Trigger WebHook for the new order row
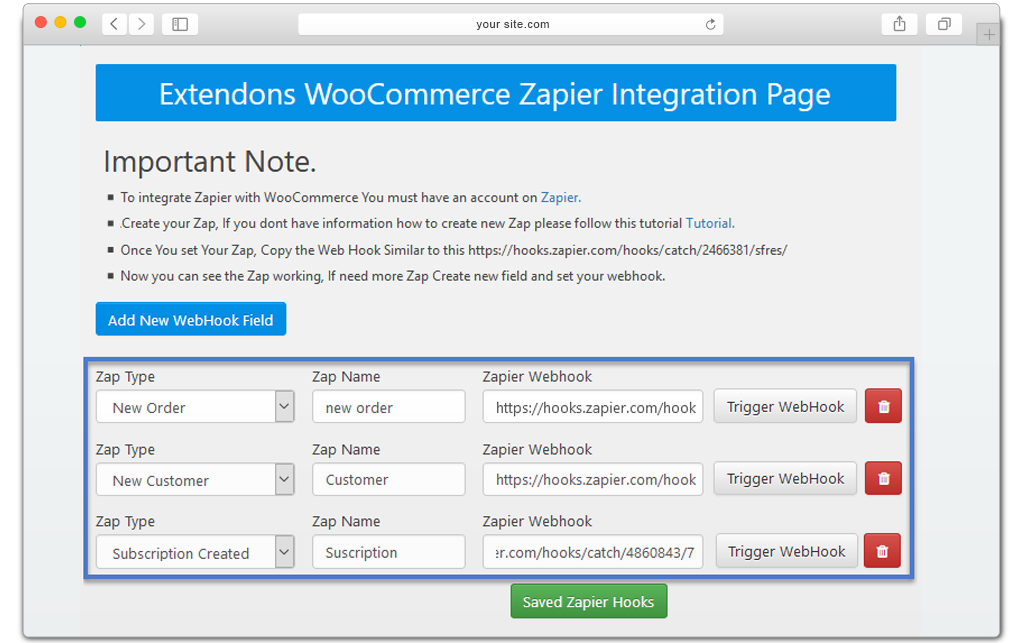 (785, 406)
